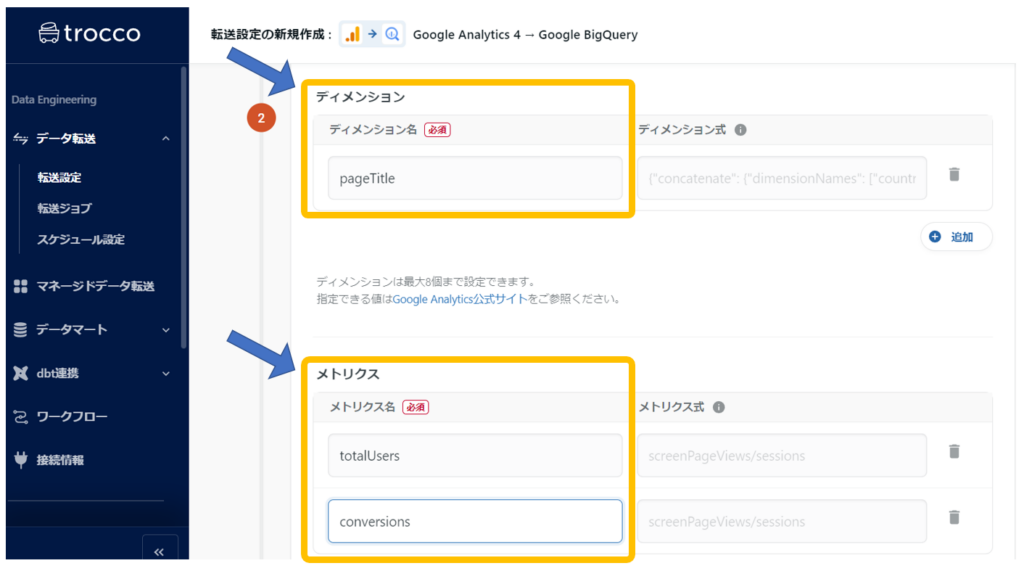The height and width of the screenshot is (571, 1024).
Task: Expand the データマート menu
Action: click(165, 329)
